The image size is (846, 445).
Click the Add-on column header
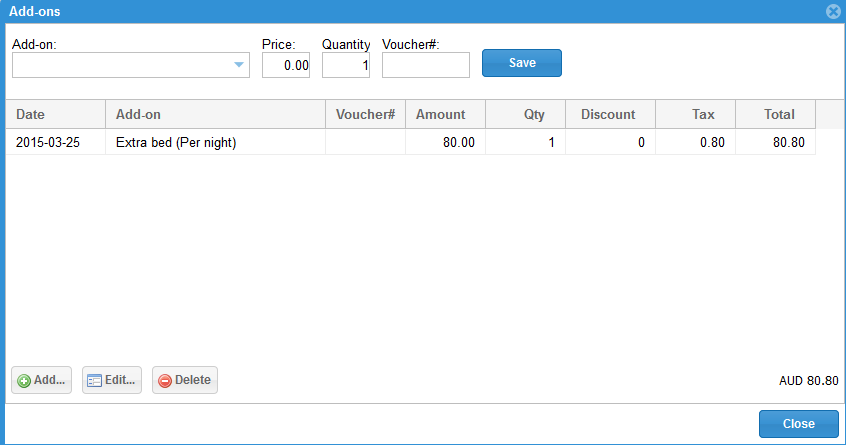tap(215, 114)
